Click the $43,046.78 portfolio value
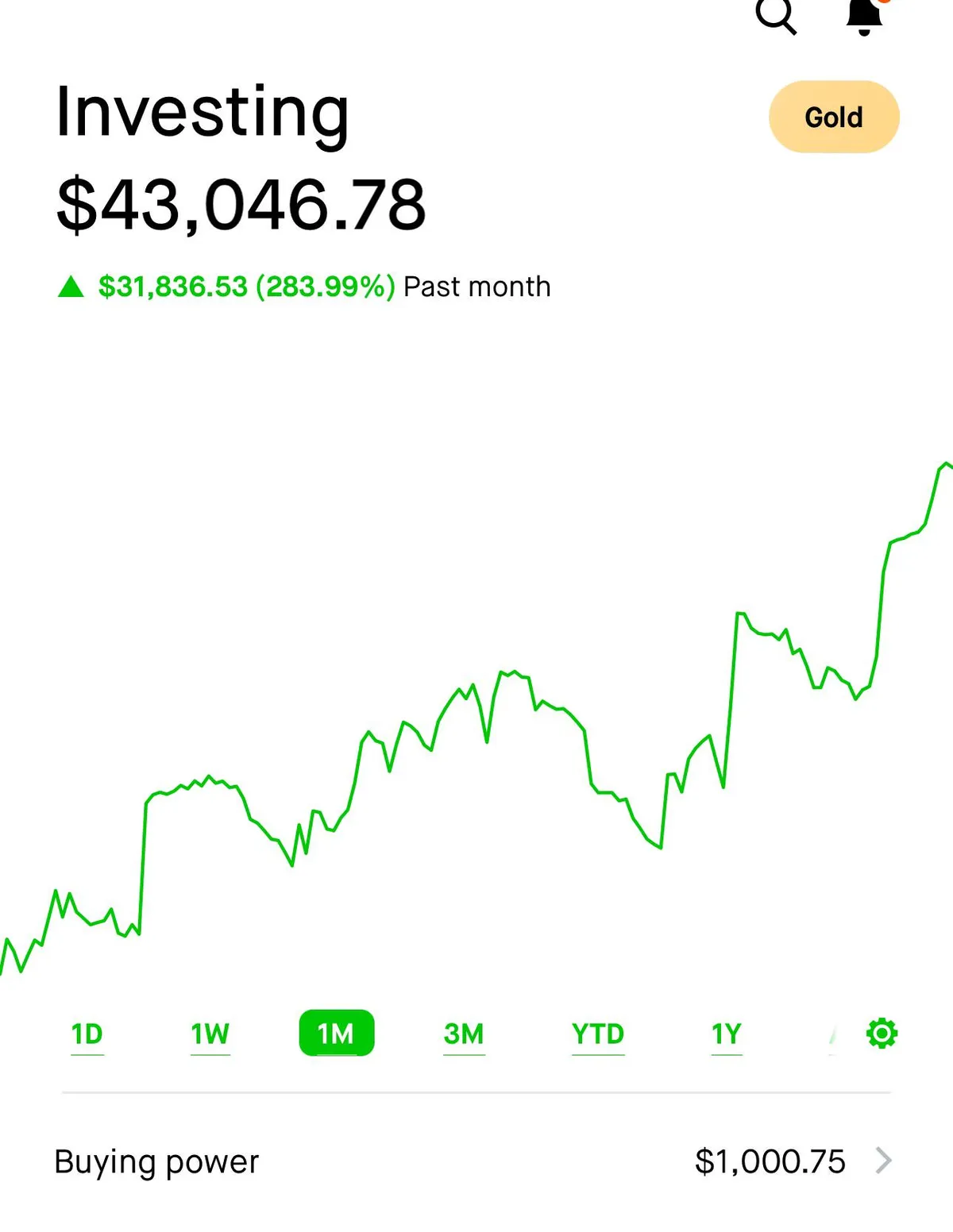This screenshot has height=1232, width=953. (241, 205)
